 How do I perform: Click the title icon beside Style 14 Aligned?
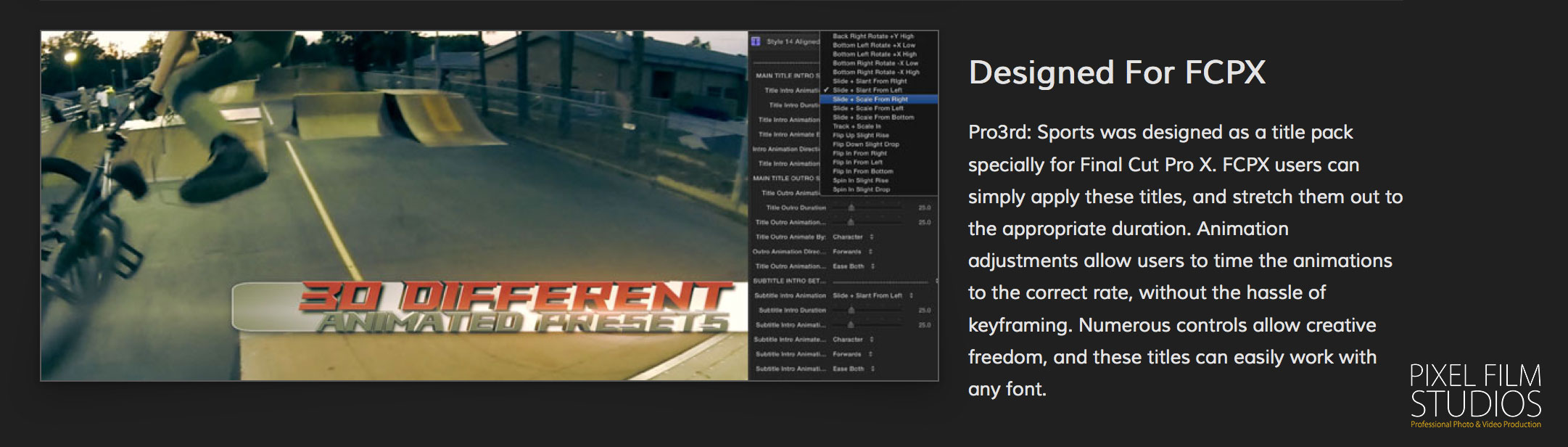(x=756, y=41)
